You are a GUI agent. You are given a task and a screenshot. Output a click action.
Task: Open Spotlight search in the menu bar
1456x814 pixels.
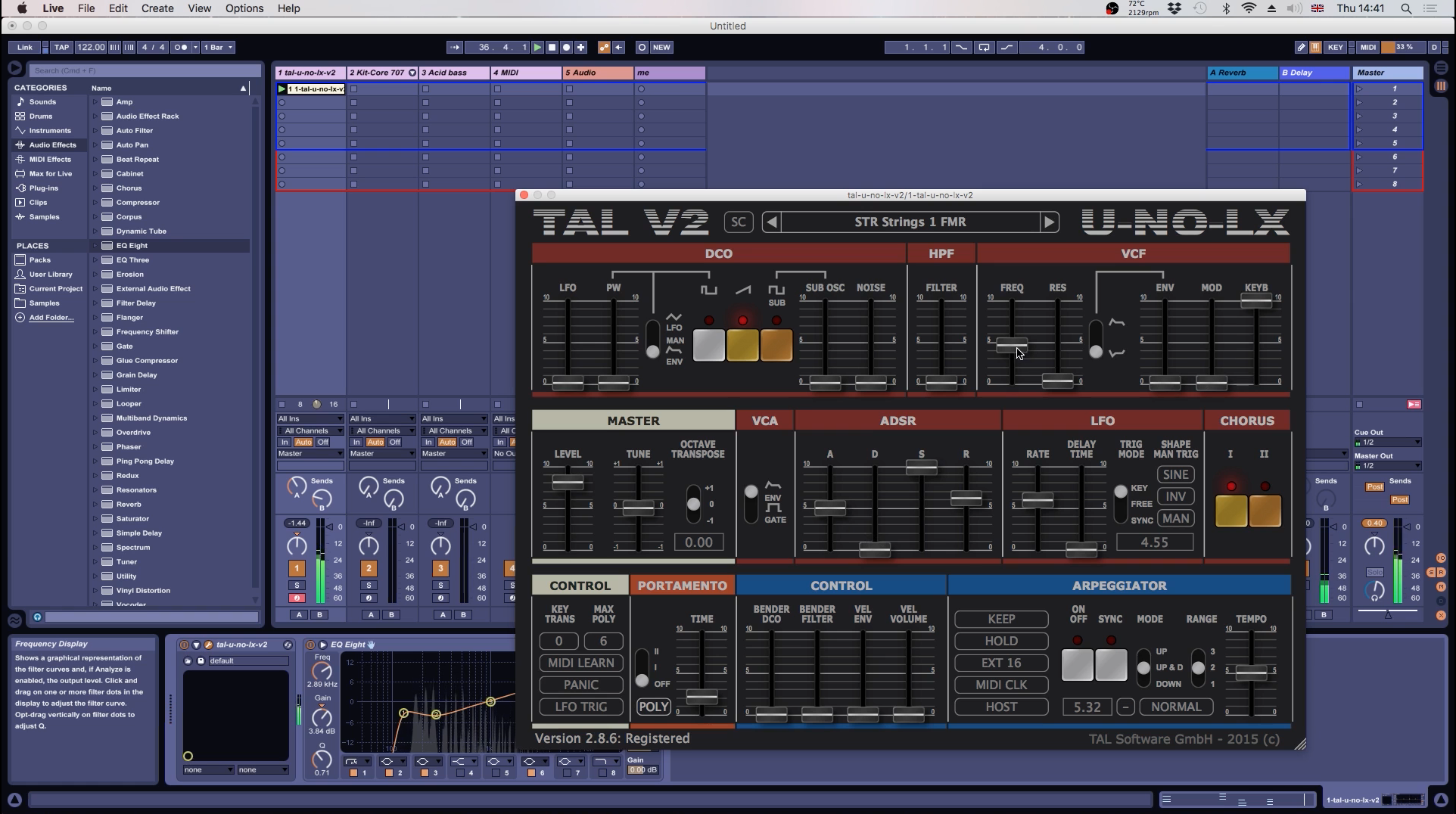[x=1406, y=8]
